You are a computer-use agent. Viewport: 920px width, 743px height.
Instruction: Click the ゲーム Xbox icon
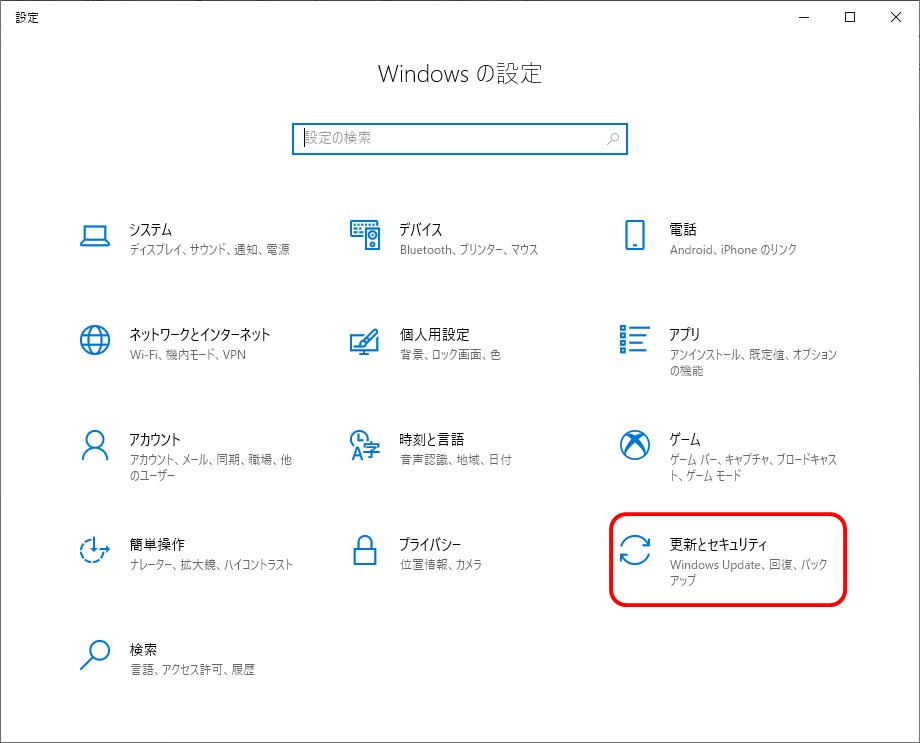635,445
